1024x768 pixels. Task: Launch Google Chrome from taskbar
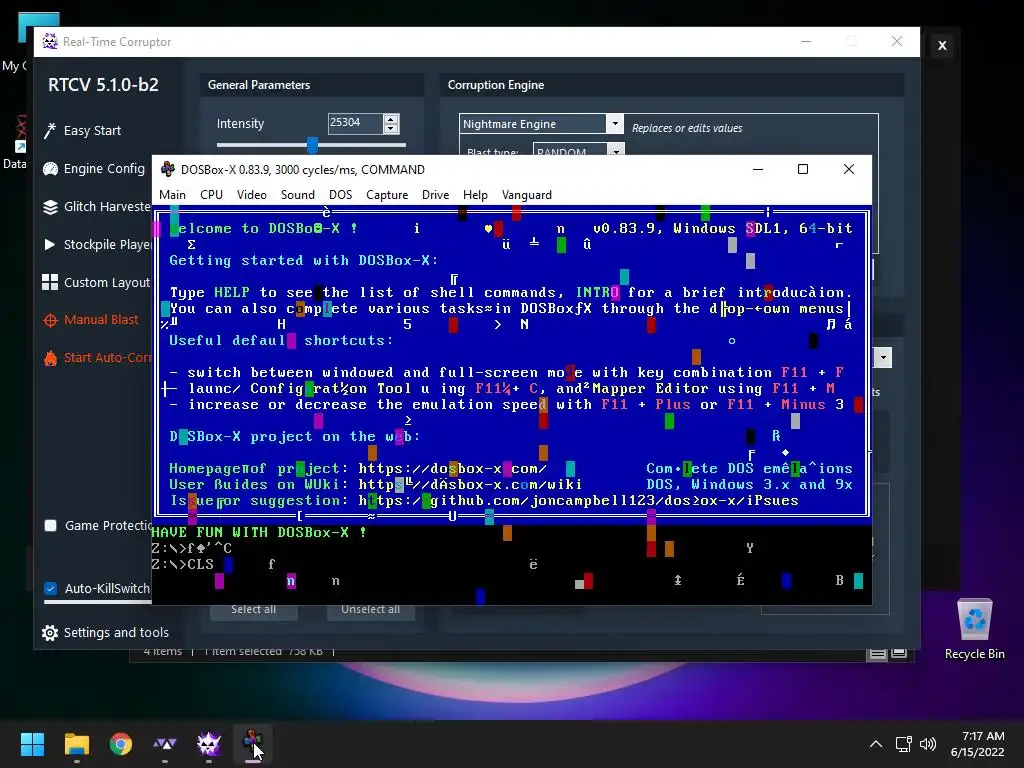[121, 743]
